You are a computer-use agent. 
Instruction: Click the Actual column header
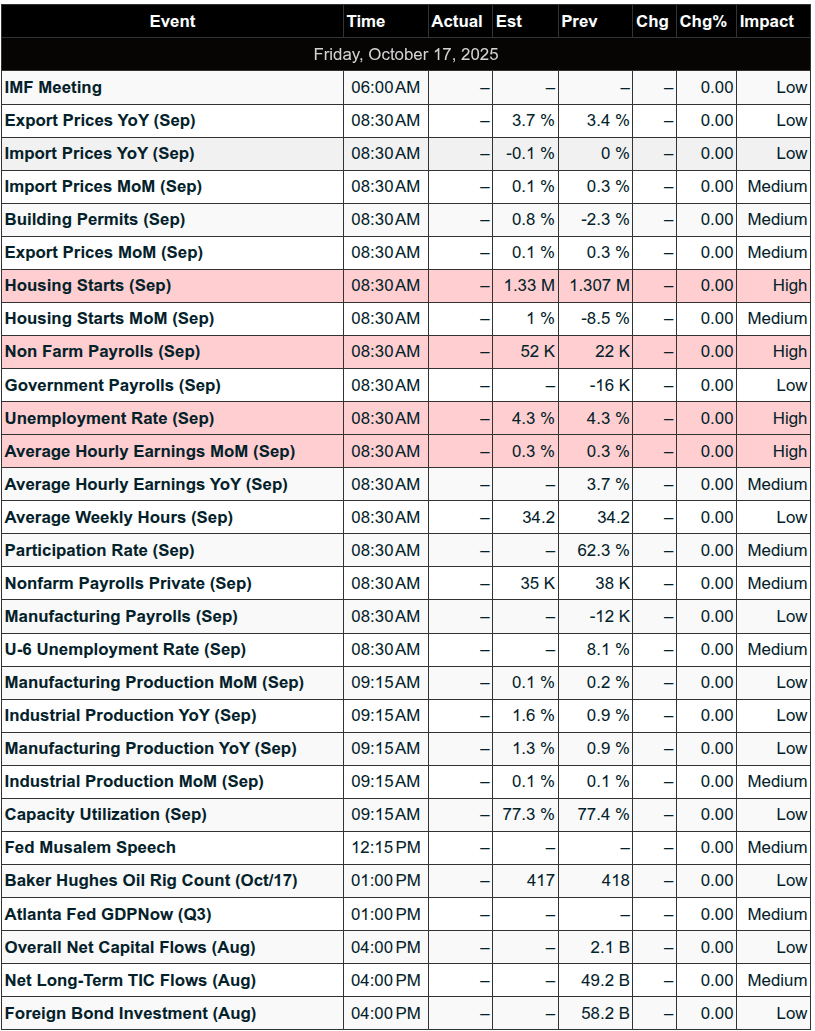pyautogui.click(x=456, y=21)
